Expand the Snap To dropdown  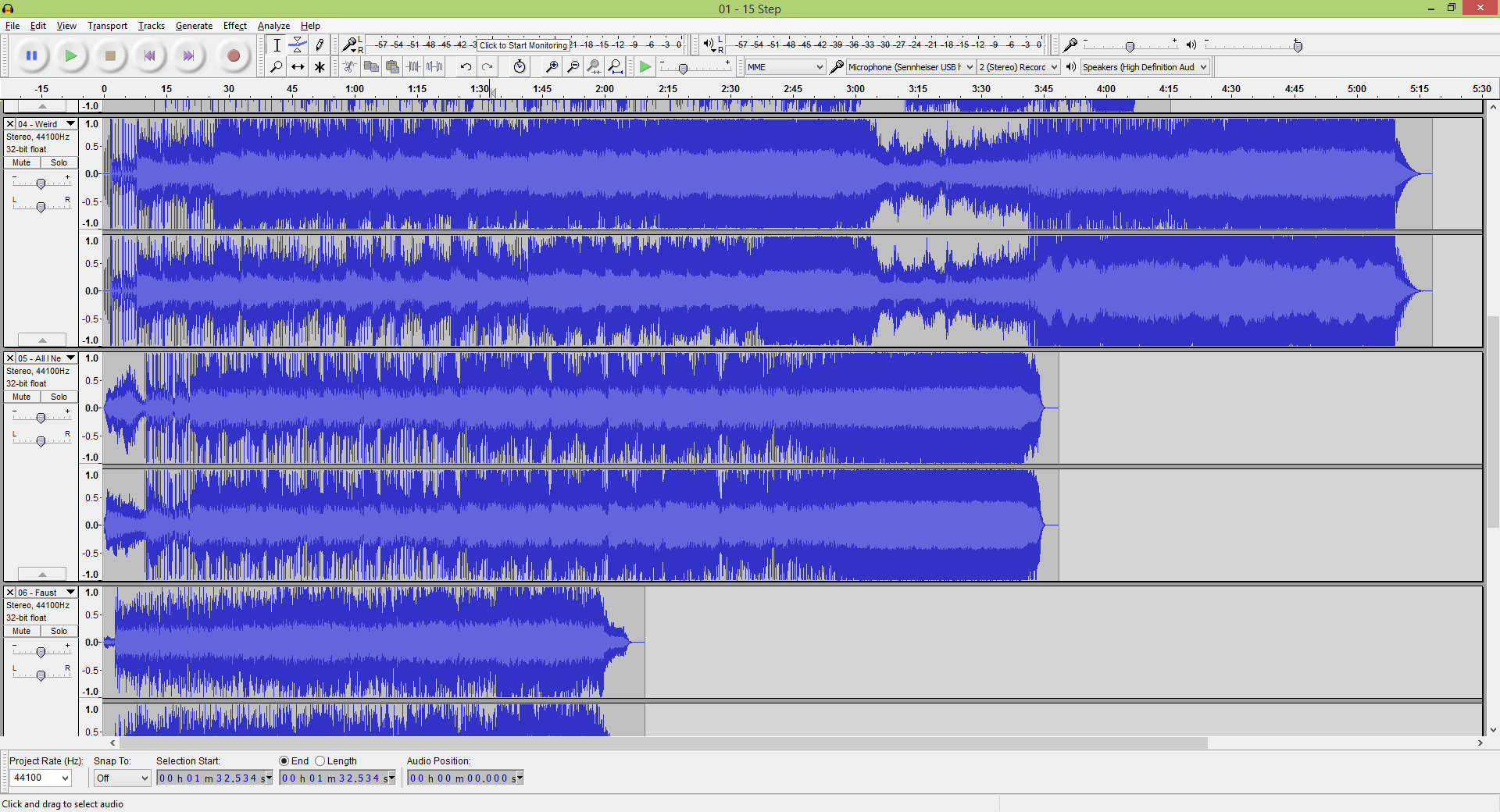[122, 778]
